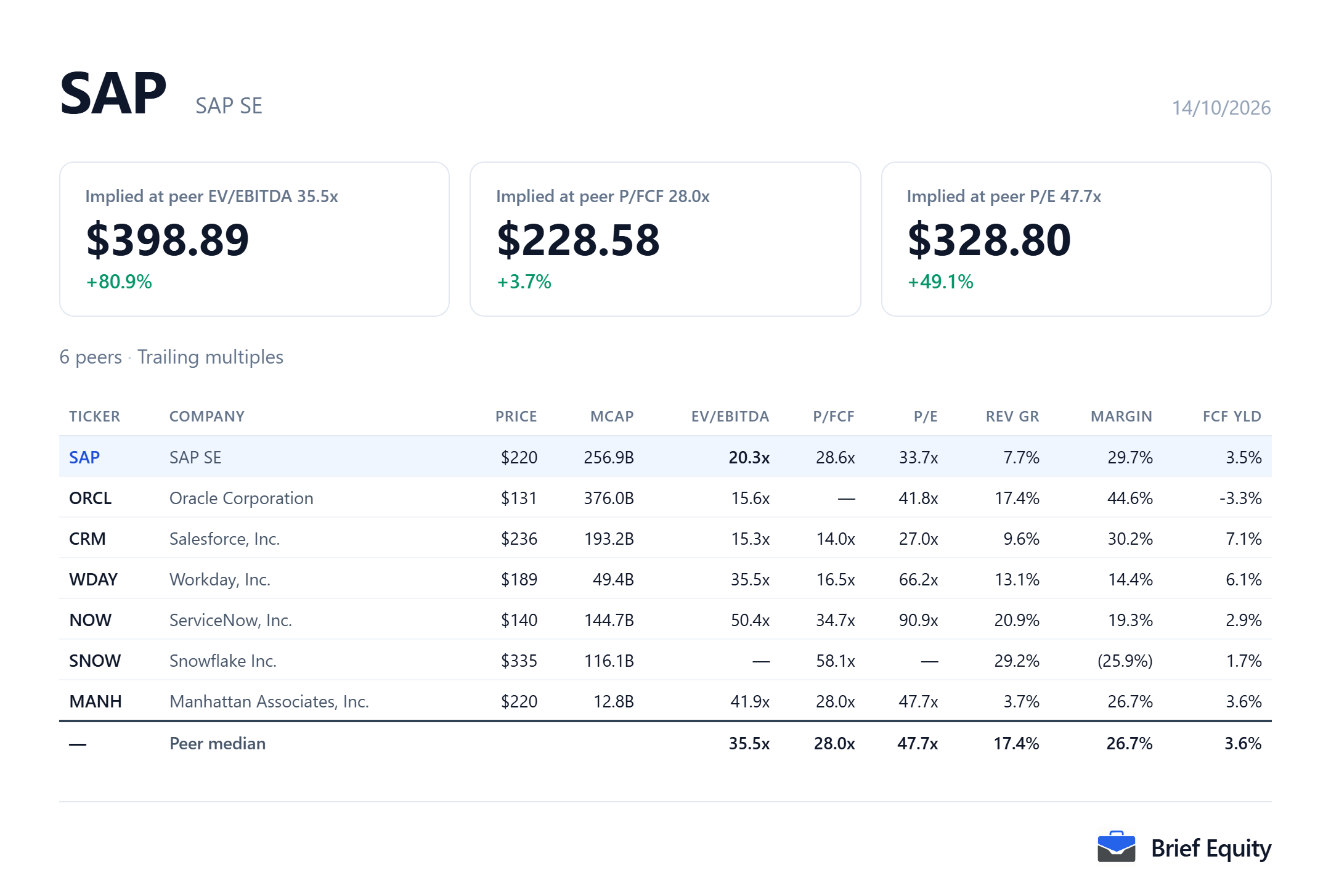Select the SAP ticker in the highlighted row
This screenshot has height=896, width=1331.
click(x=84, y=457)
